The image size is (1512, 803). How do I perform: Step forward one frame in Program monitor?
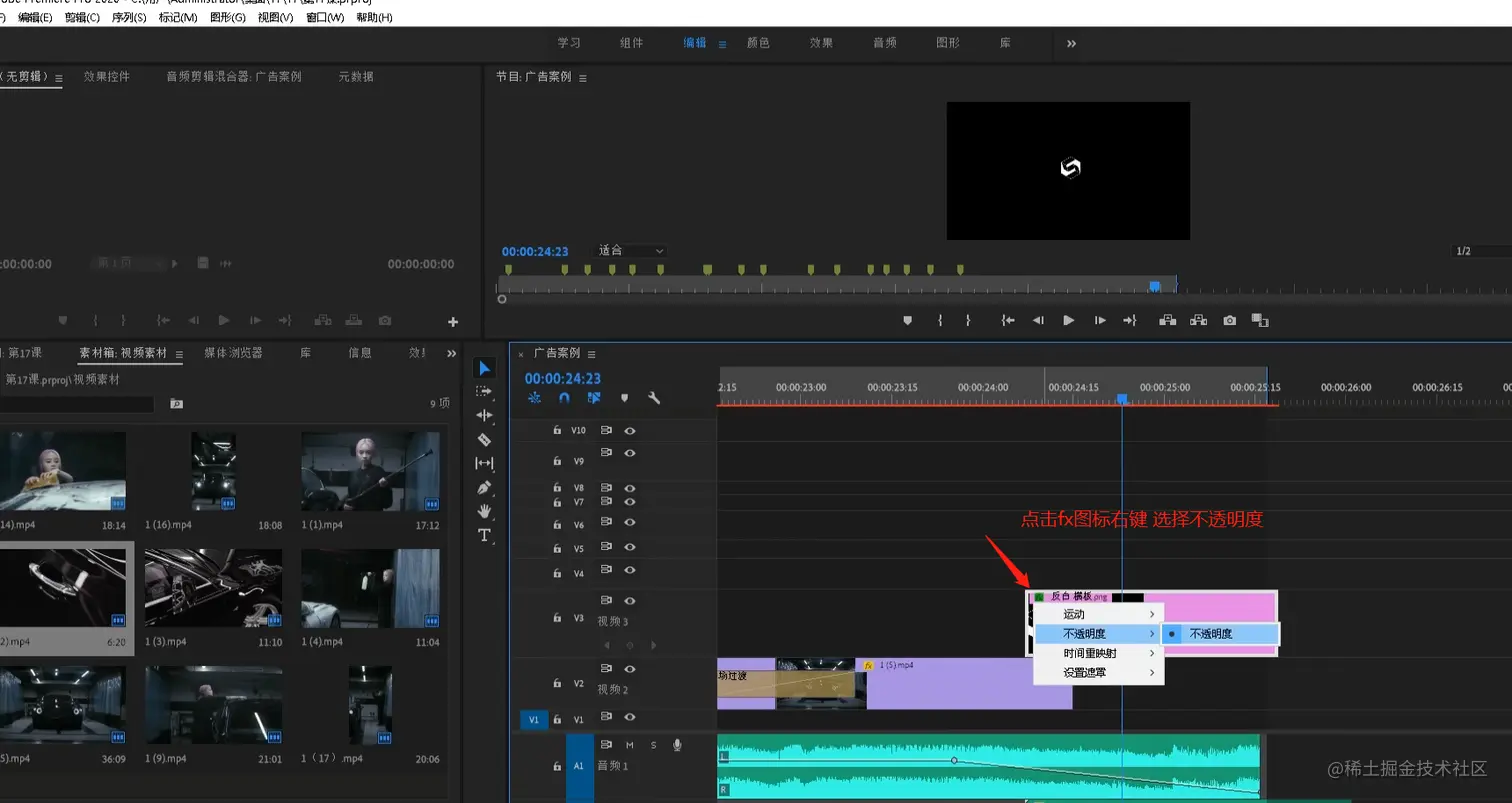click(1100, 321)
